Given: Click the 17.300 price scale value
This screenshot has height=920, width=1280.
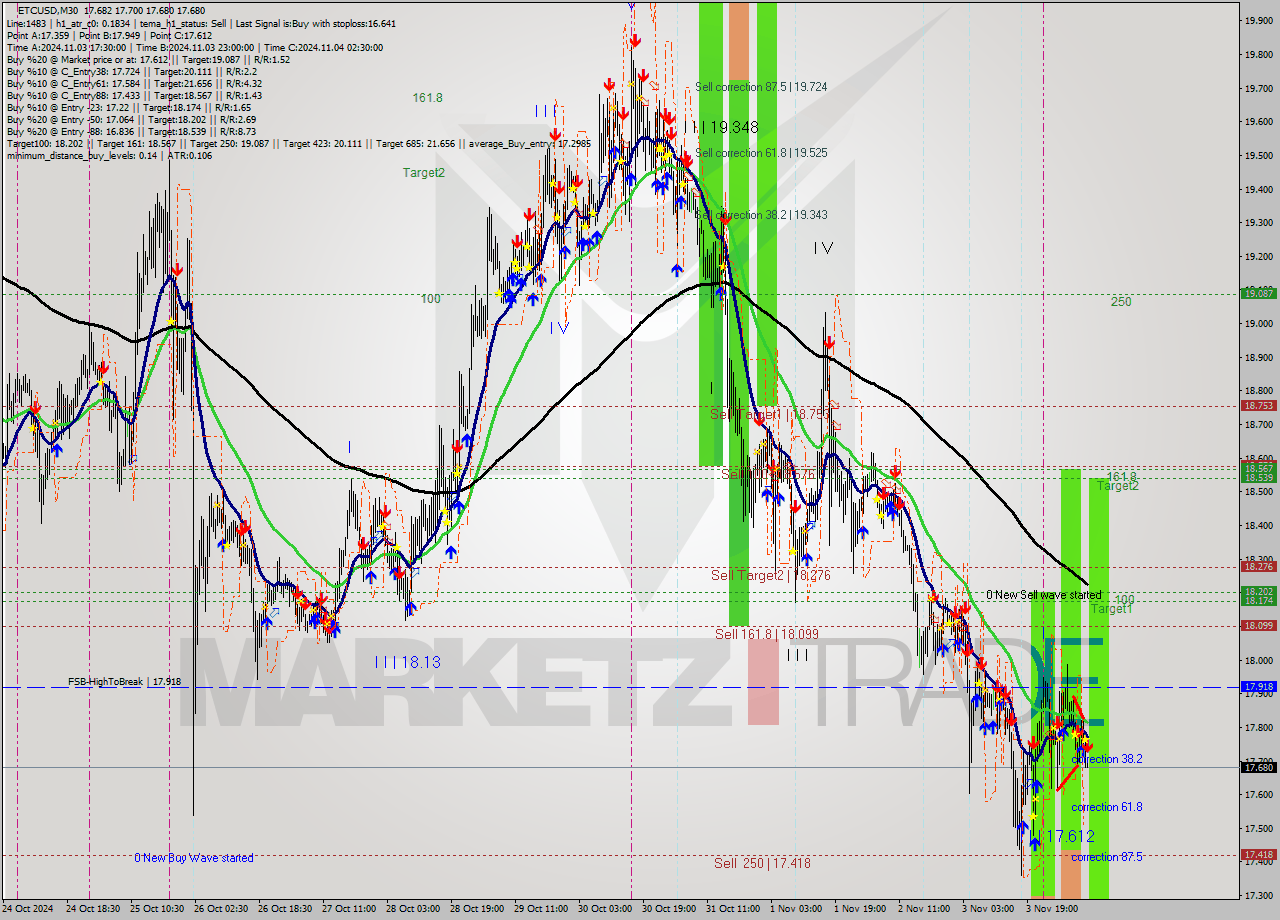Looking at the screenshot, I should coord(1257,895).
